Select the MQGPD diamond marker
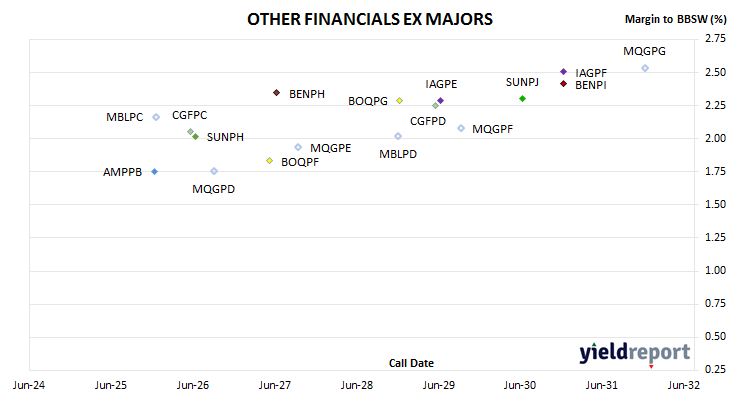The image size is (730, 399). [214, 171]
